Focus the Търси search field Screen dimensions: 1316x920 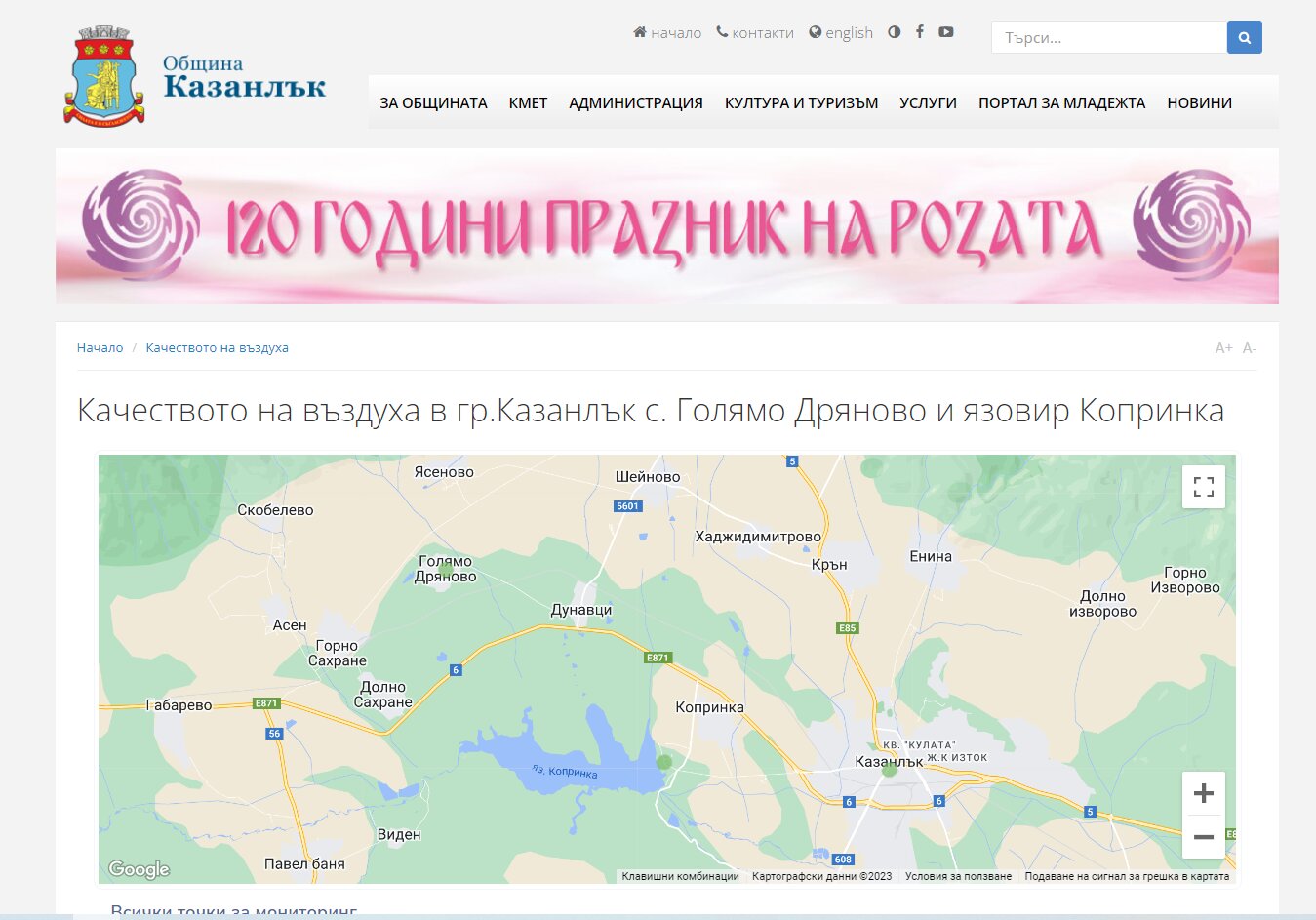click(1108, 38)
